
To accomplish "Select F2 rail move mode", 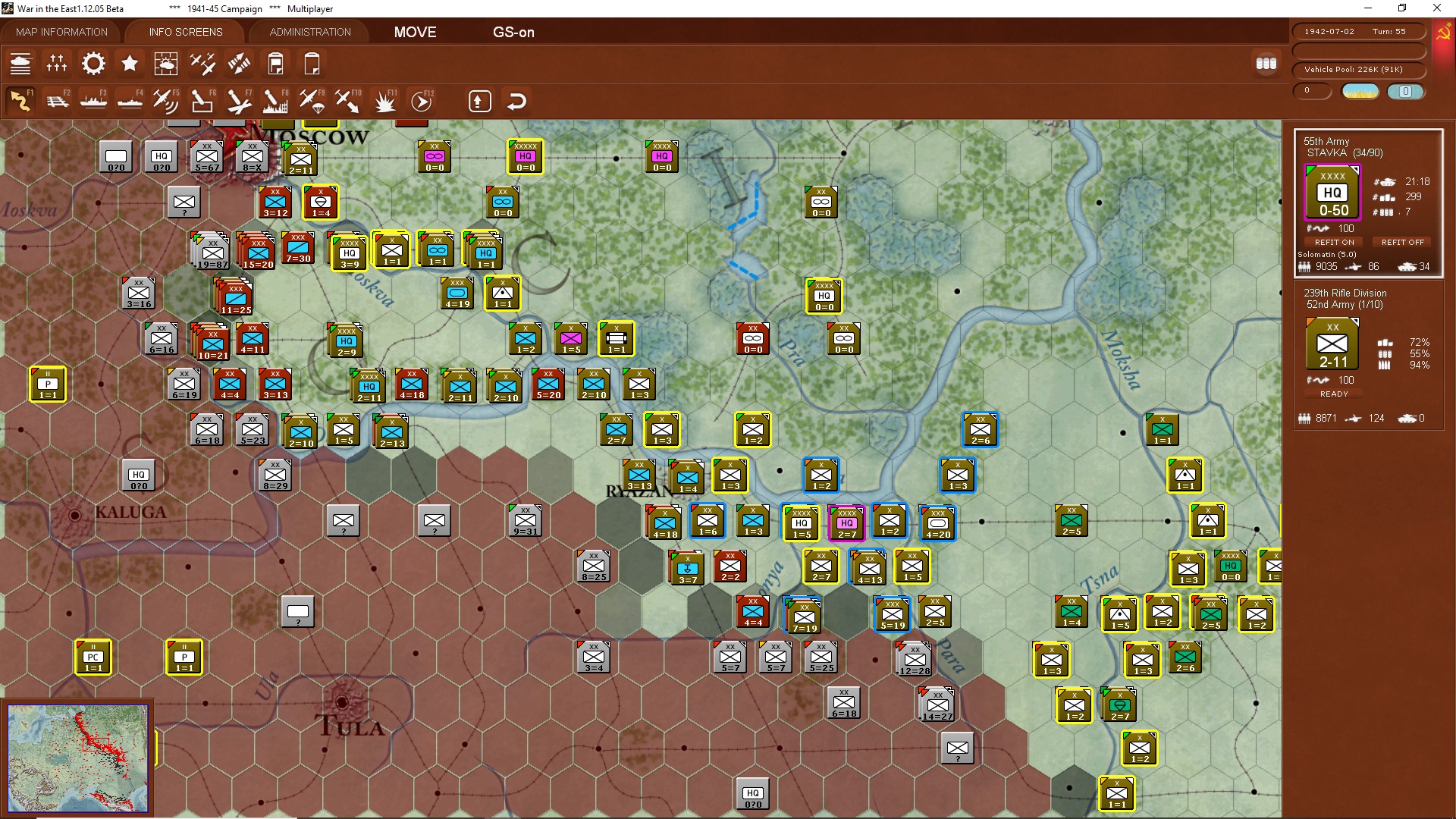I will [x=57, y=101].
